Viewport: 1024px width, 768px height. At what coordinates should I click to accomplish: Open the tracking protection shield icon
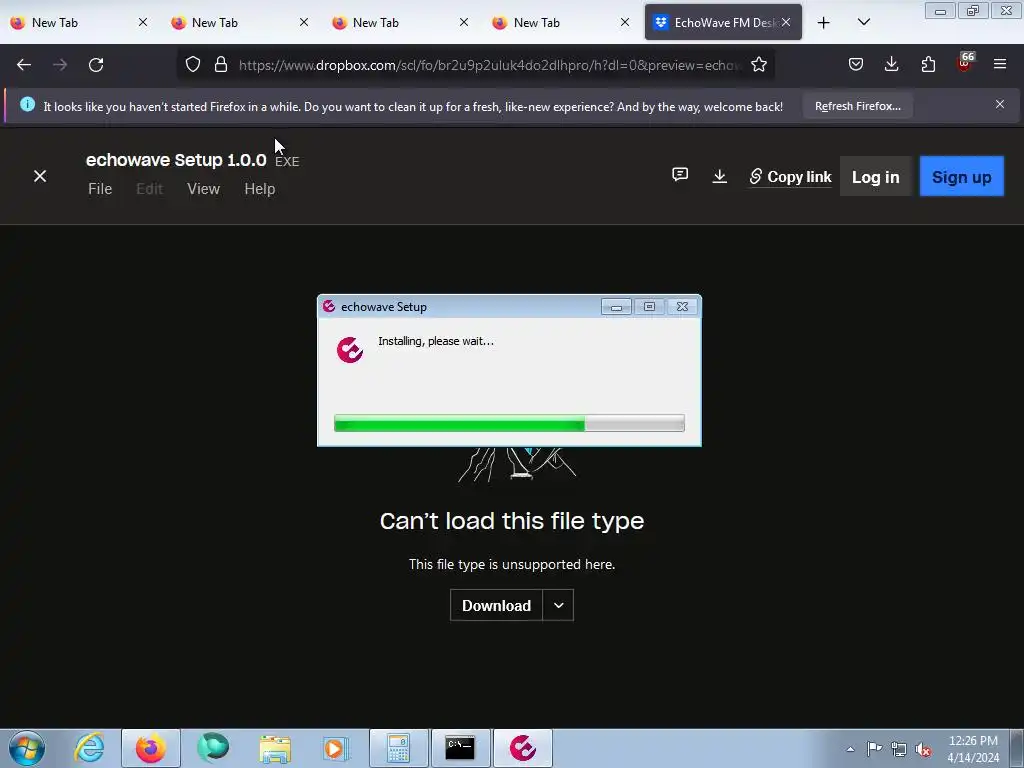193,65
